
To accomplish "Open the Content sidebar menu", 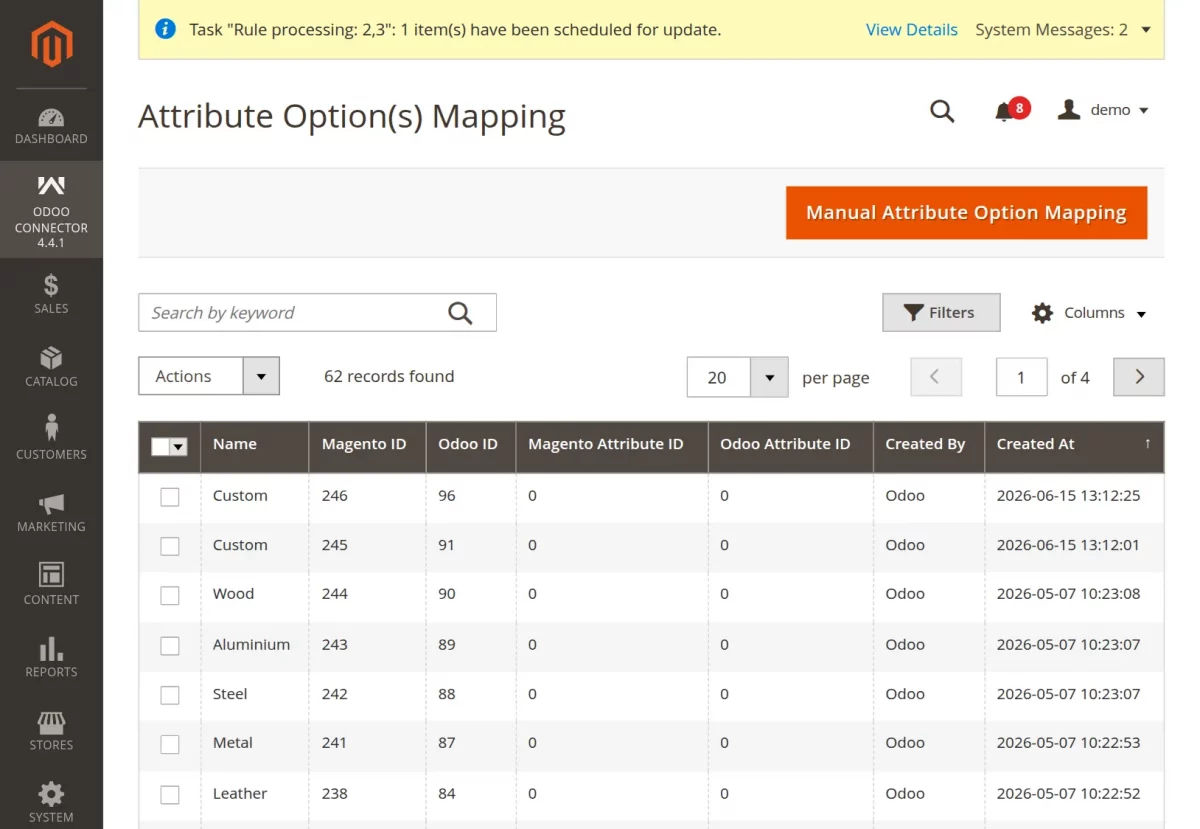I will (51, 585).
